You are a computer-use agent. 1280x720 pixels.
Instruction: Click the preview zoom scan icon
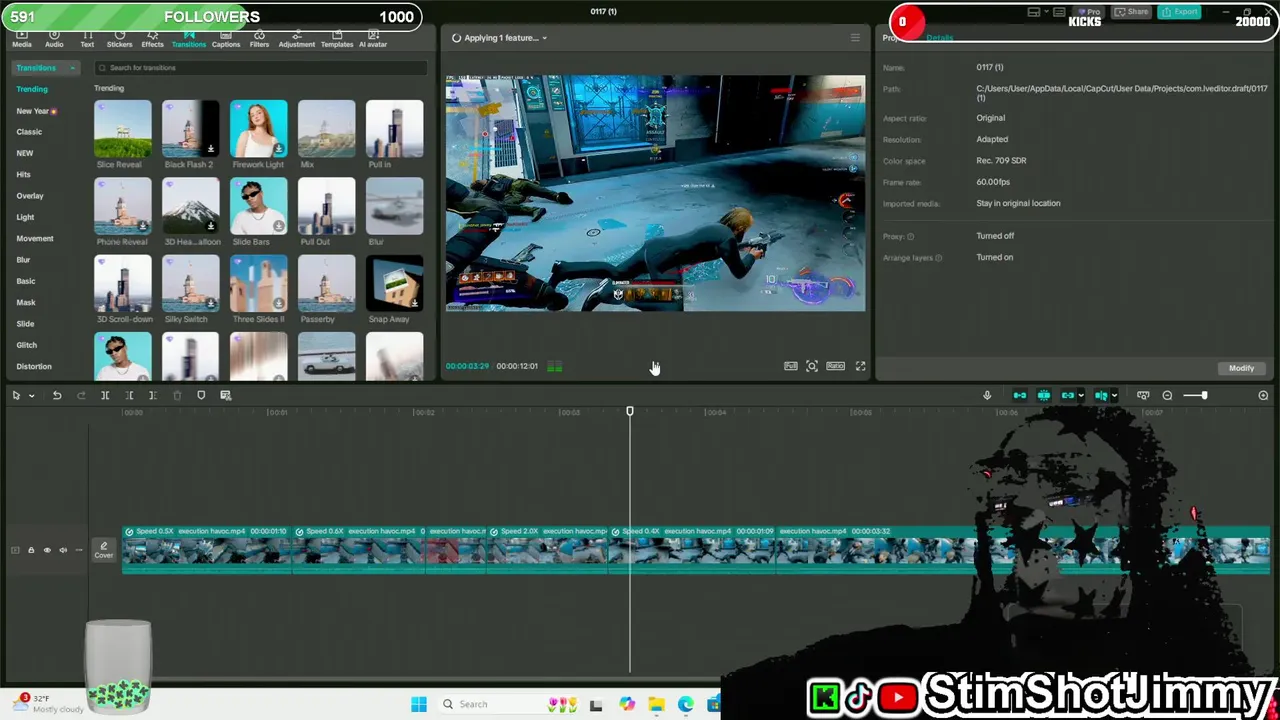[812, 366]
